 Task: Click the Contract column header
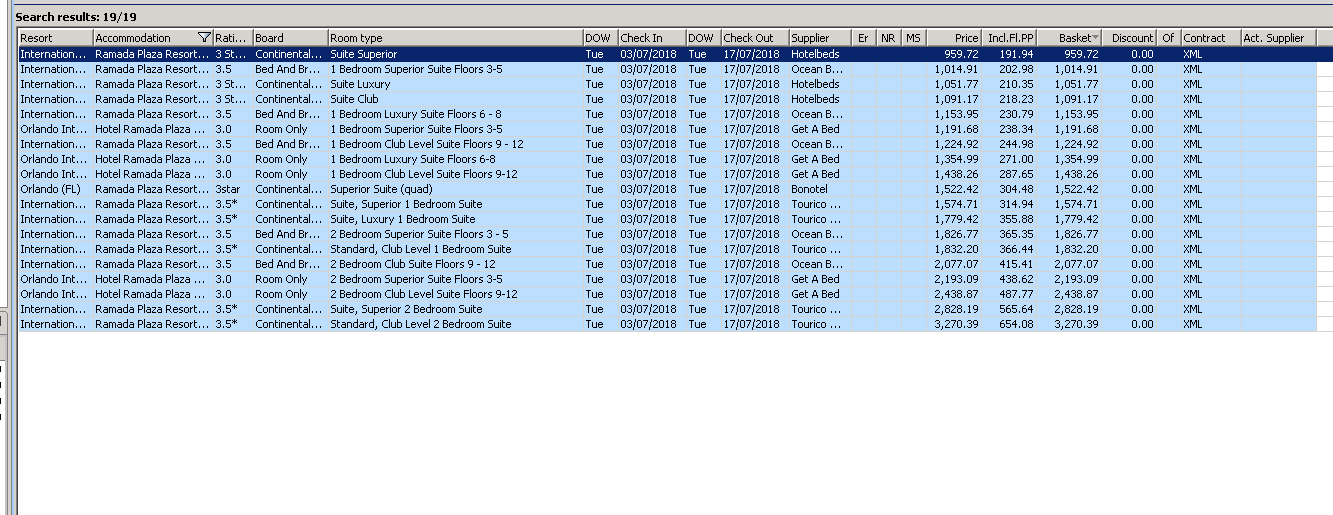[1210, 38]
